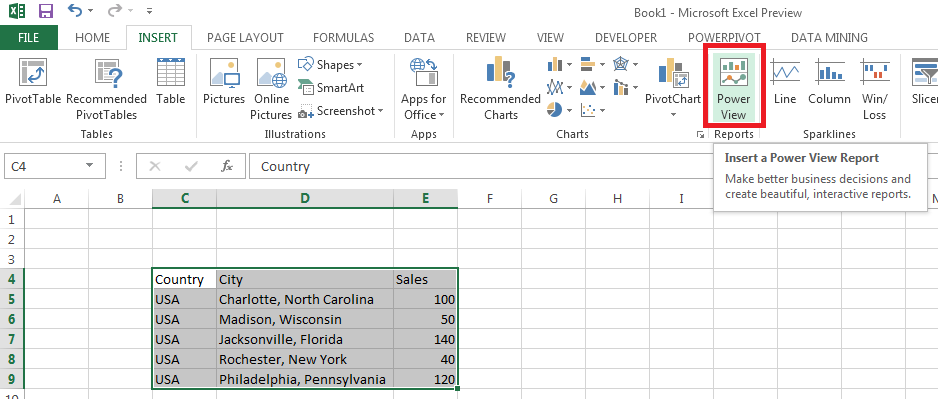The height and width of the screenshot is (399, 938).
Task: Expand the bar chart dropdown arrow
Action: point(602,65)
